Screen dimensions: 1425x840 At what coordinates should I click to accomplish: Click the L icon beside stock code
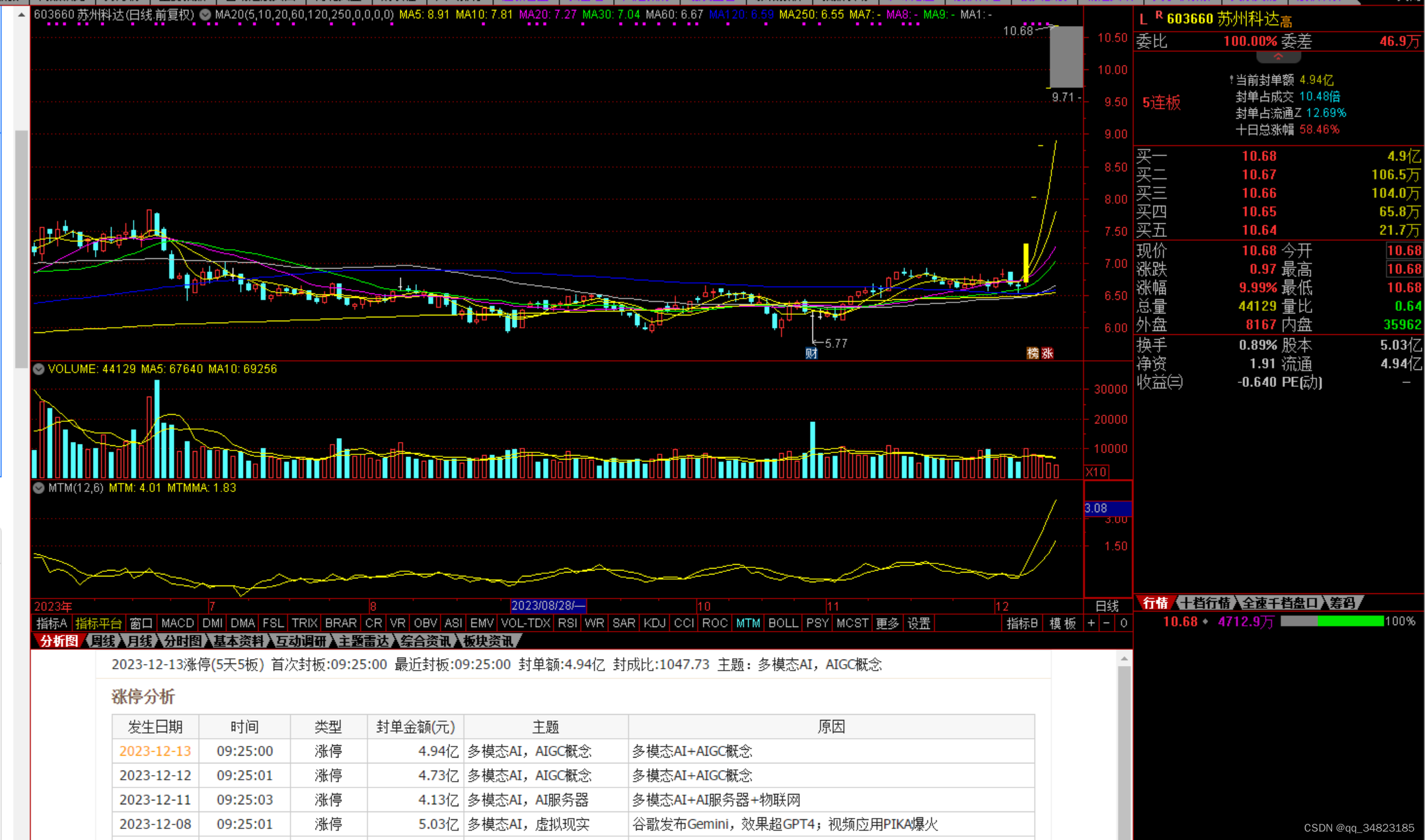point(1143,19)
